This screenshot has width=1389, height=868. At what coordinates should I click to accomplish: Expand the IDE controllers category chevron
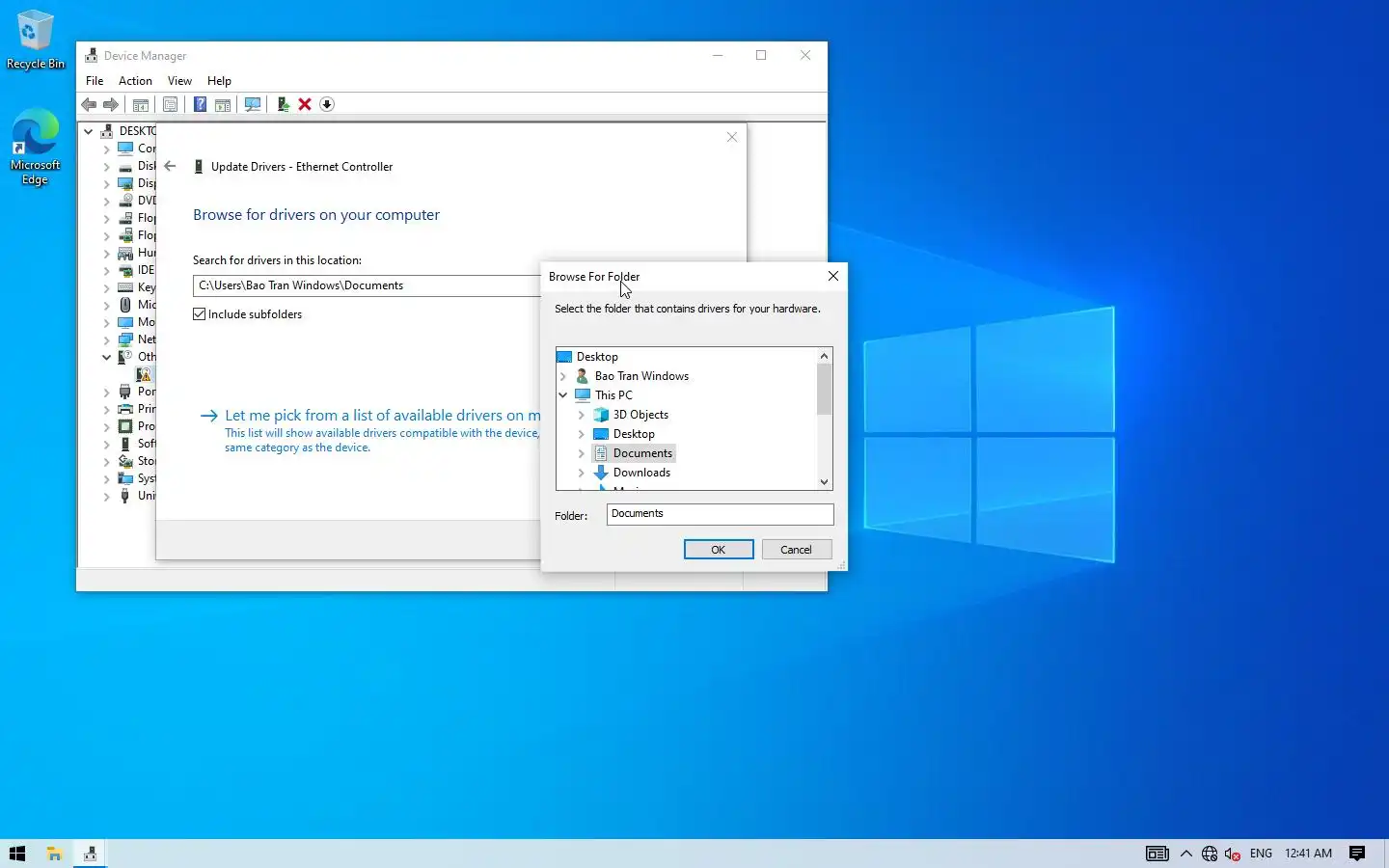click(x=107, y=270)
